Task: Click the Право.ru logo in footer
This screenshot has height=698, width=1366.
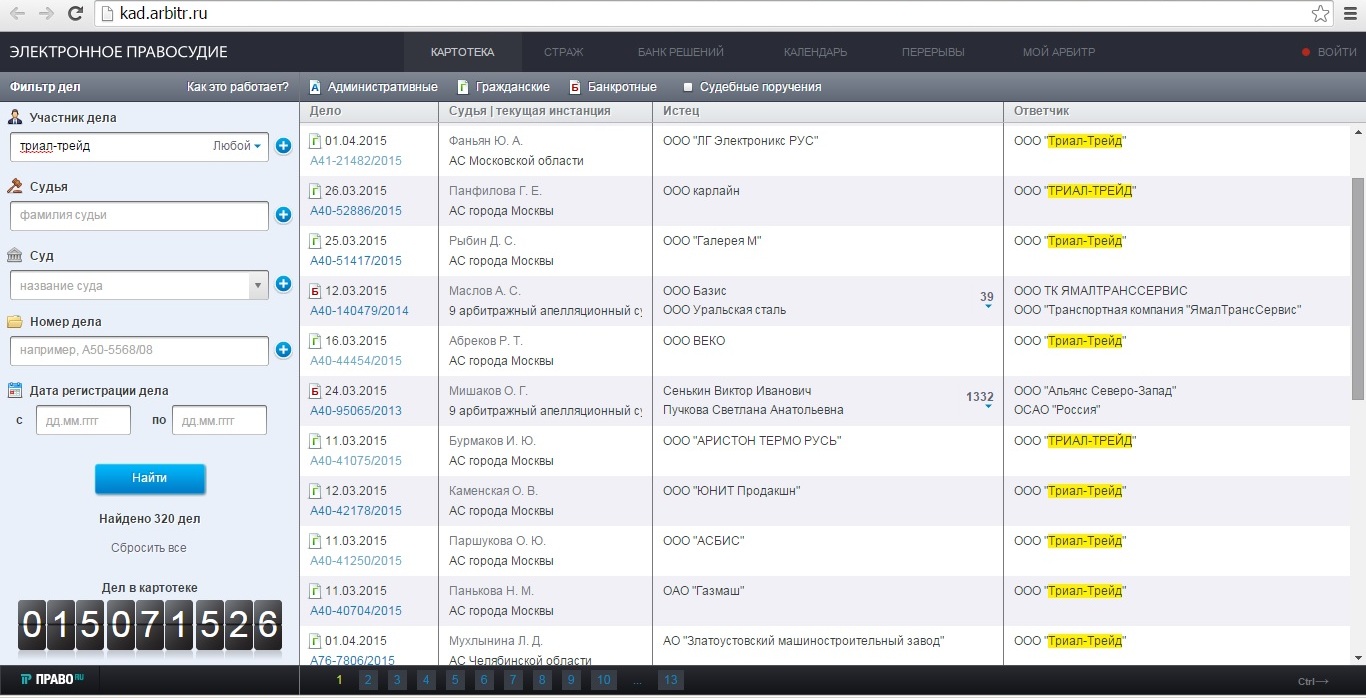Action: (x=52, y=679)
